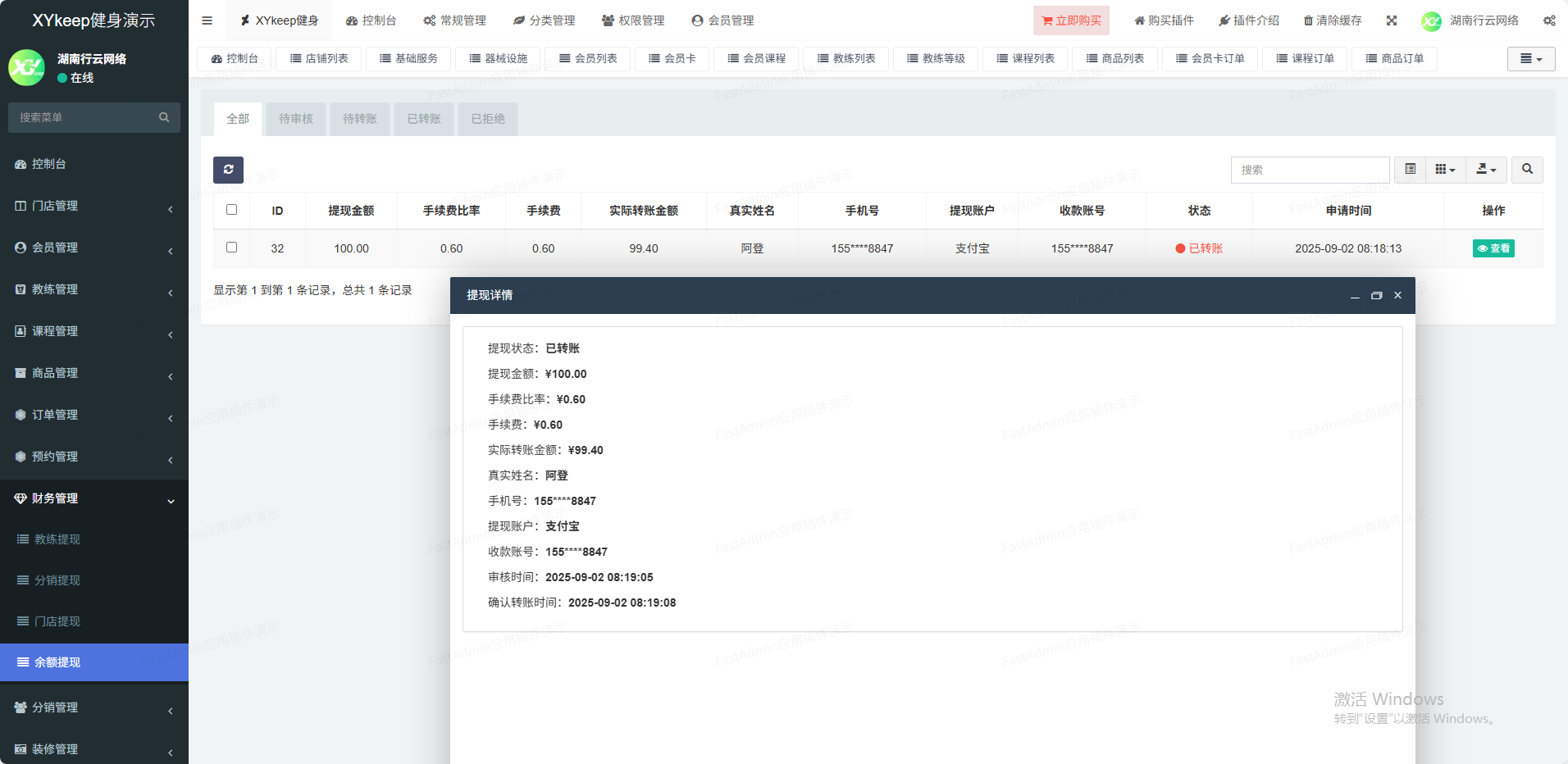Click the fullscreen icon in the top bar
This screenshot has width=1568, height=764.
[1392, 20]
